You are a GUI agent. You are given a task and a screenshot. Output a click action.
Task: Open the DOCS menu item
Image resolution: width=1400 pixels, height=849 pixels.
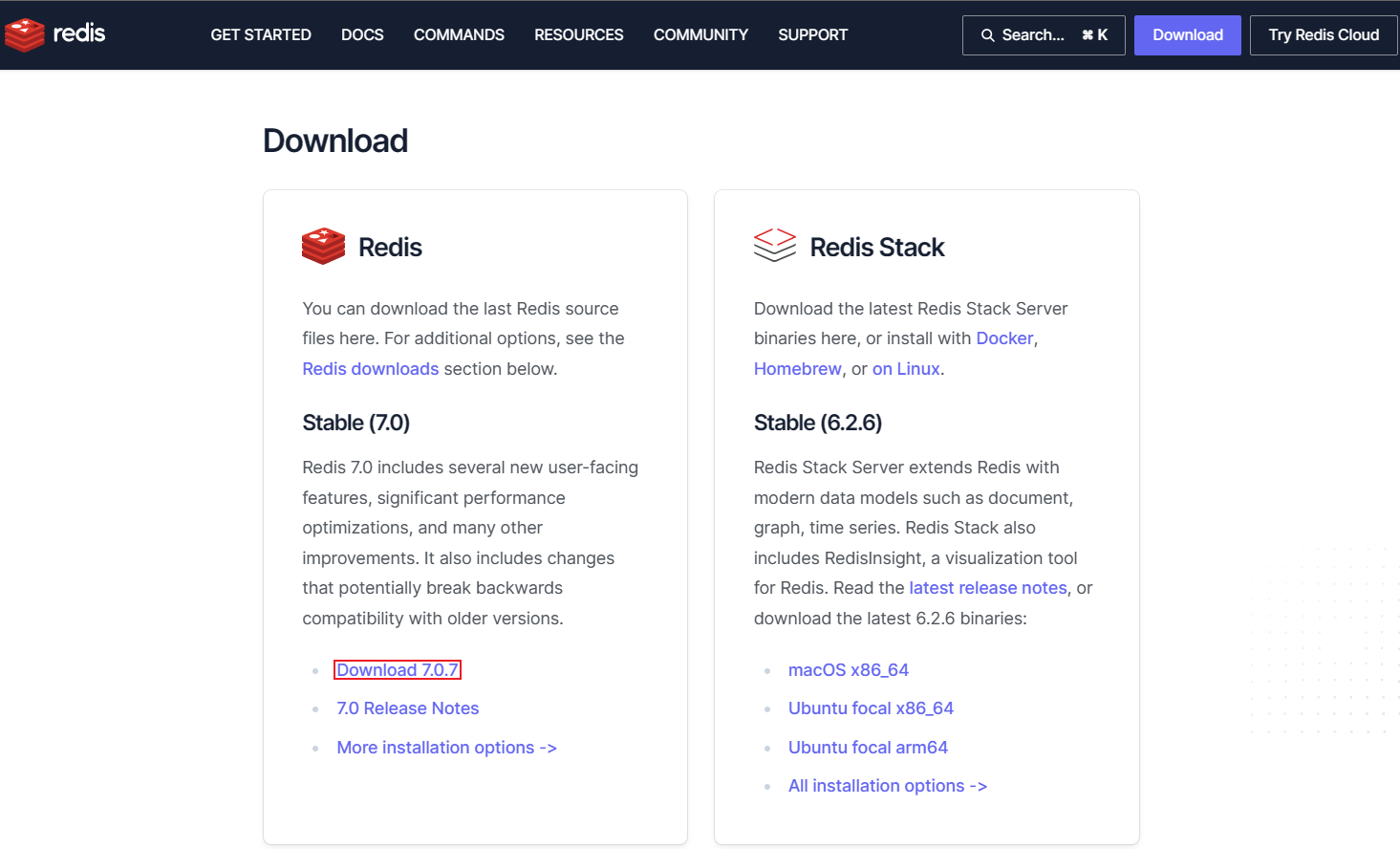pos(362,35)
